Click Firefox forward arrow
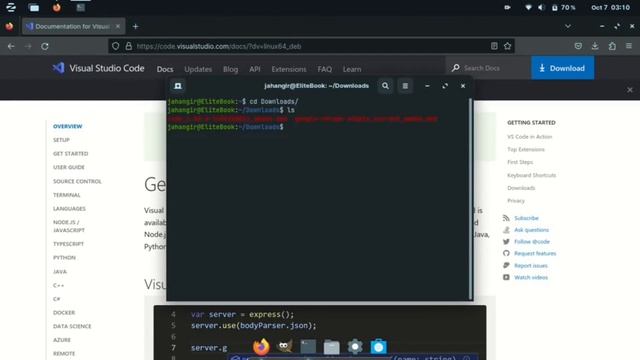The image size is (640, 360). pos(28,46)
